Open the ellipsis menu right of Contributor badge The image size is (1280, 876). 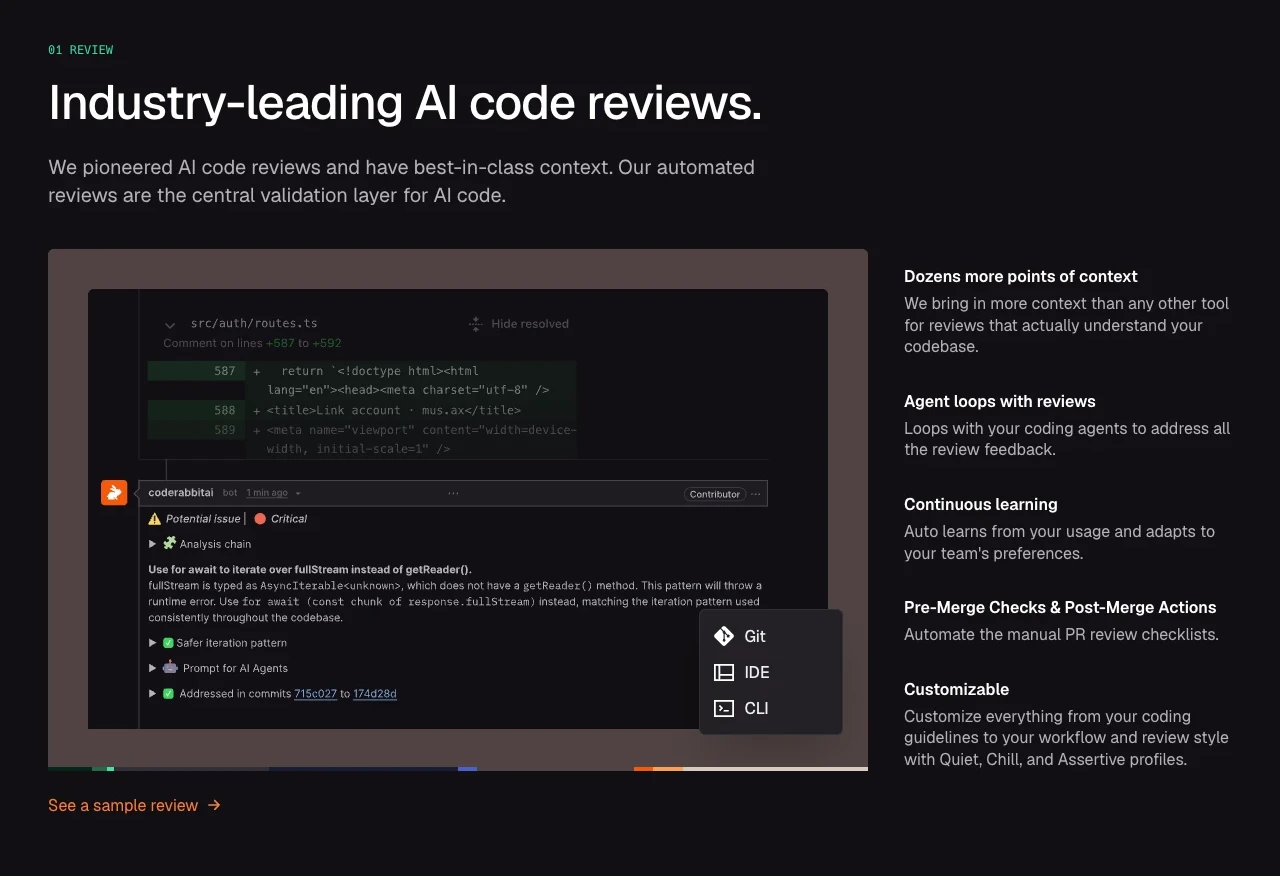pyautogui.click(x=756, y=494)
